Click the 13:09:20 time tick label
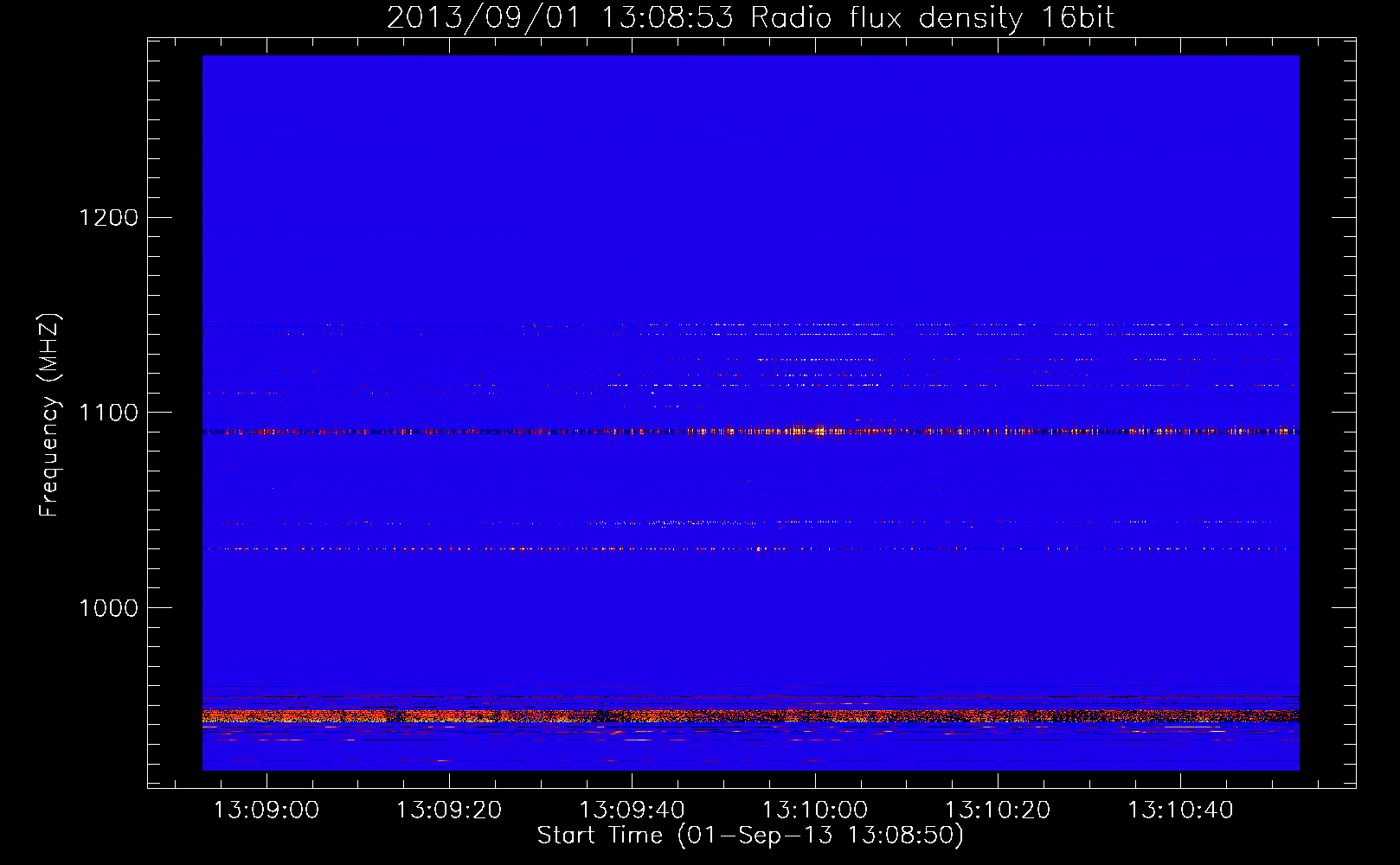 [x=449, y=811]
